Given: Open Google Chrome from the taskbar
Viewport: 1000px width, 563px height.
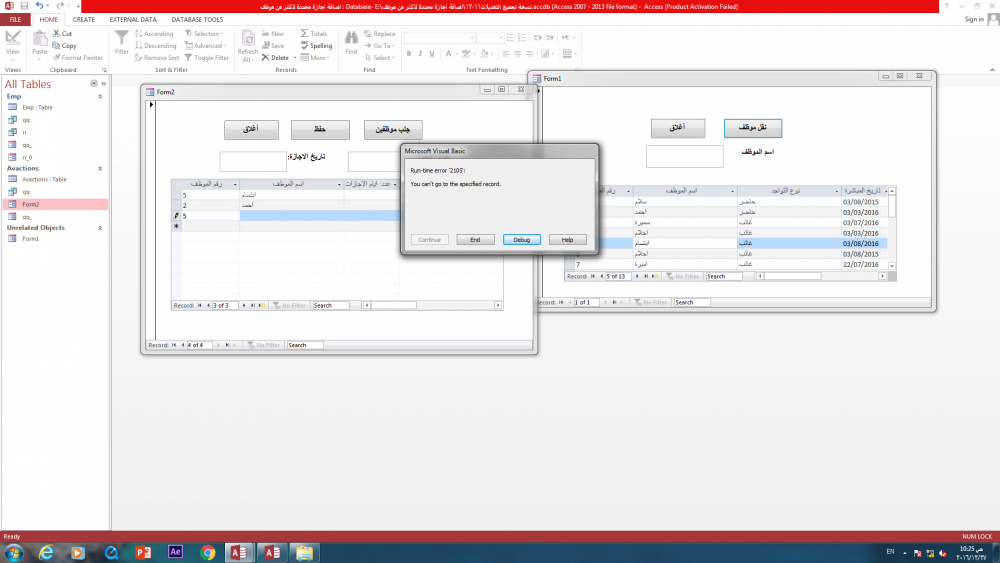Looking at the screenshot, I should 208,552.
